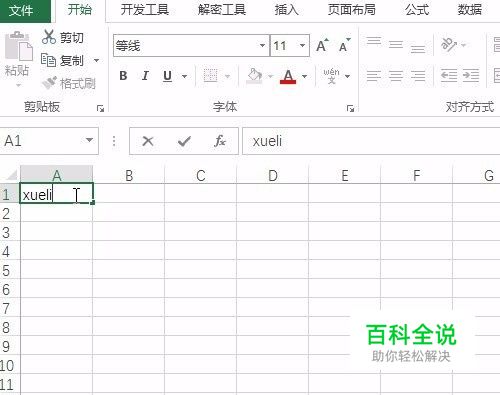Align text left
The image size is (500, 395).
click(x=374, y=76)
